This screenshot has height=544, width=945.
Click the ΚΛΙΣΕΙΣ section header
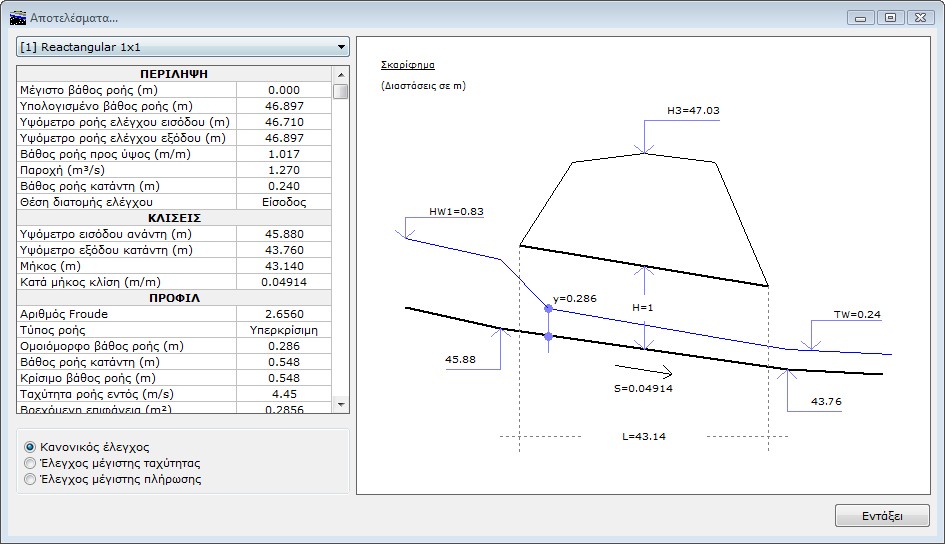(175, 218)
